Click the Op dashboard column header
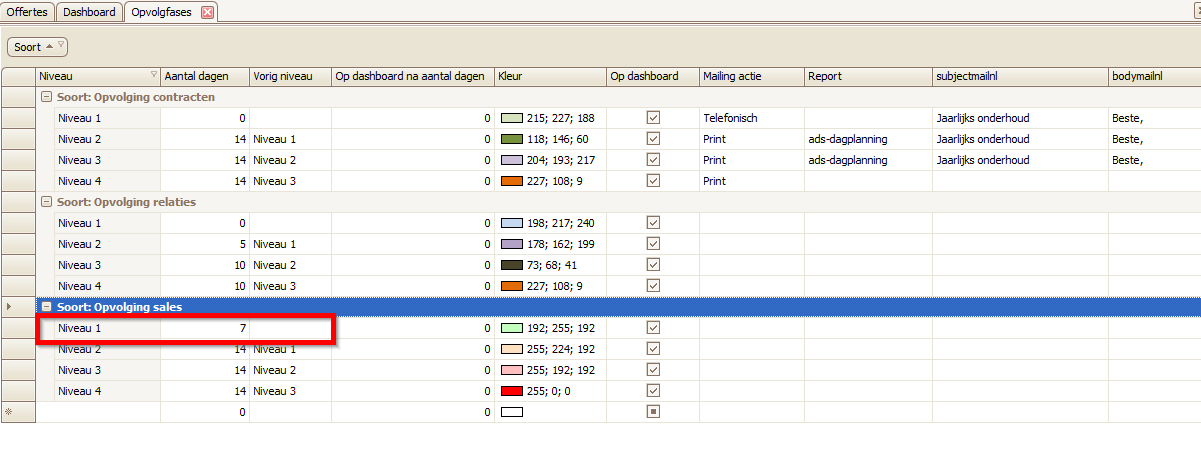 (x=652, y=76)
